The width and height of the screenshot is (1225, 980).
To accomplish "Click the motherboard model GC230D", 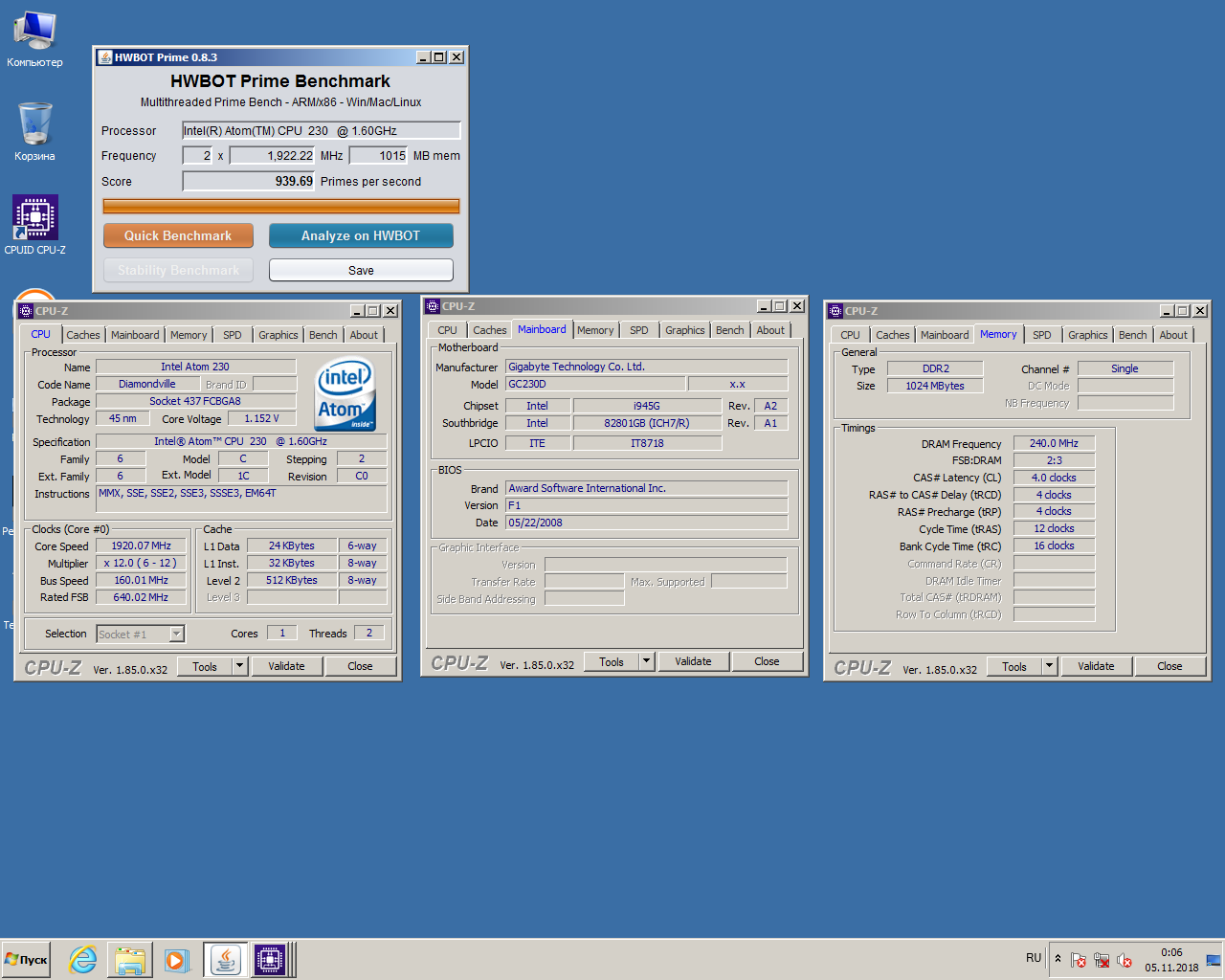I will point(595,384).
